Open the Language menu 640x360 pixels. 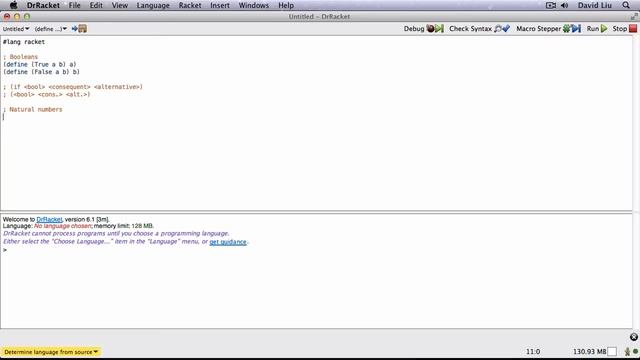[153, 5]
